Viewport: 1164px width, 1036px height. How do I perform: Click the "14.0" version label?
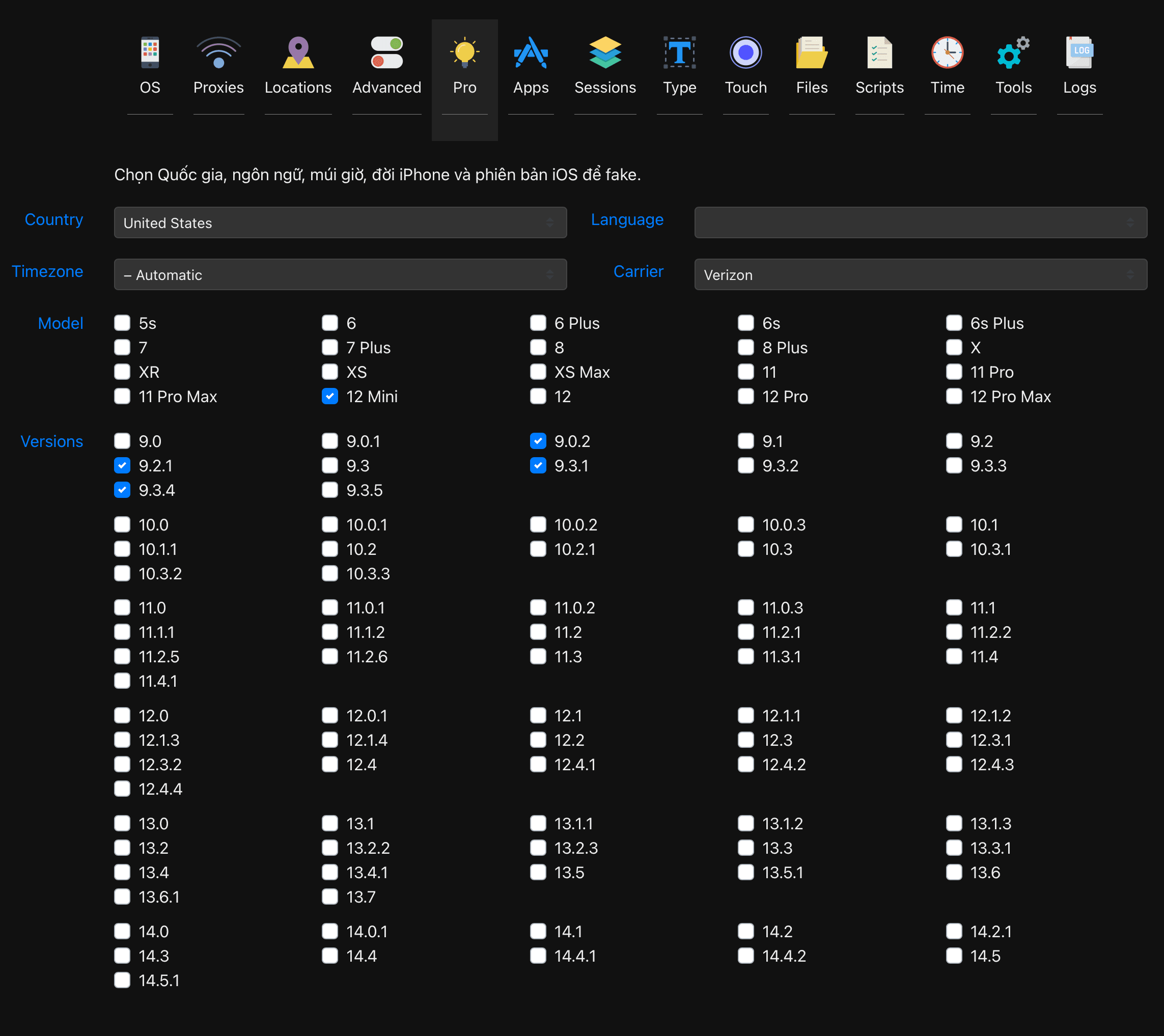click(x=154, y=932)
